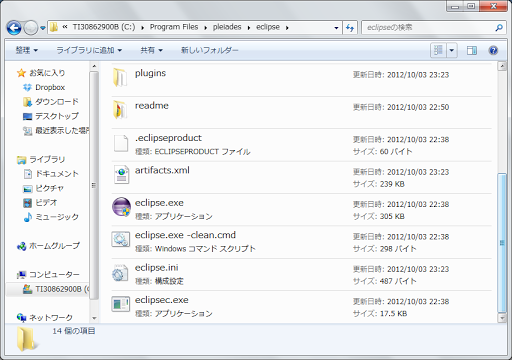
Task: Click the Forward navigation arrow button
Action: pyautogui.click(x=31, y=28)
